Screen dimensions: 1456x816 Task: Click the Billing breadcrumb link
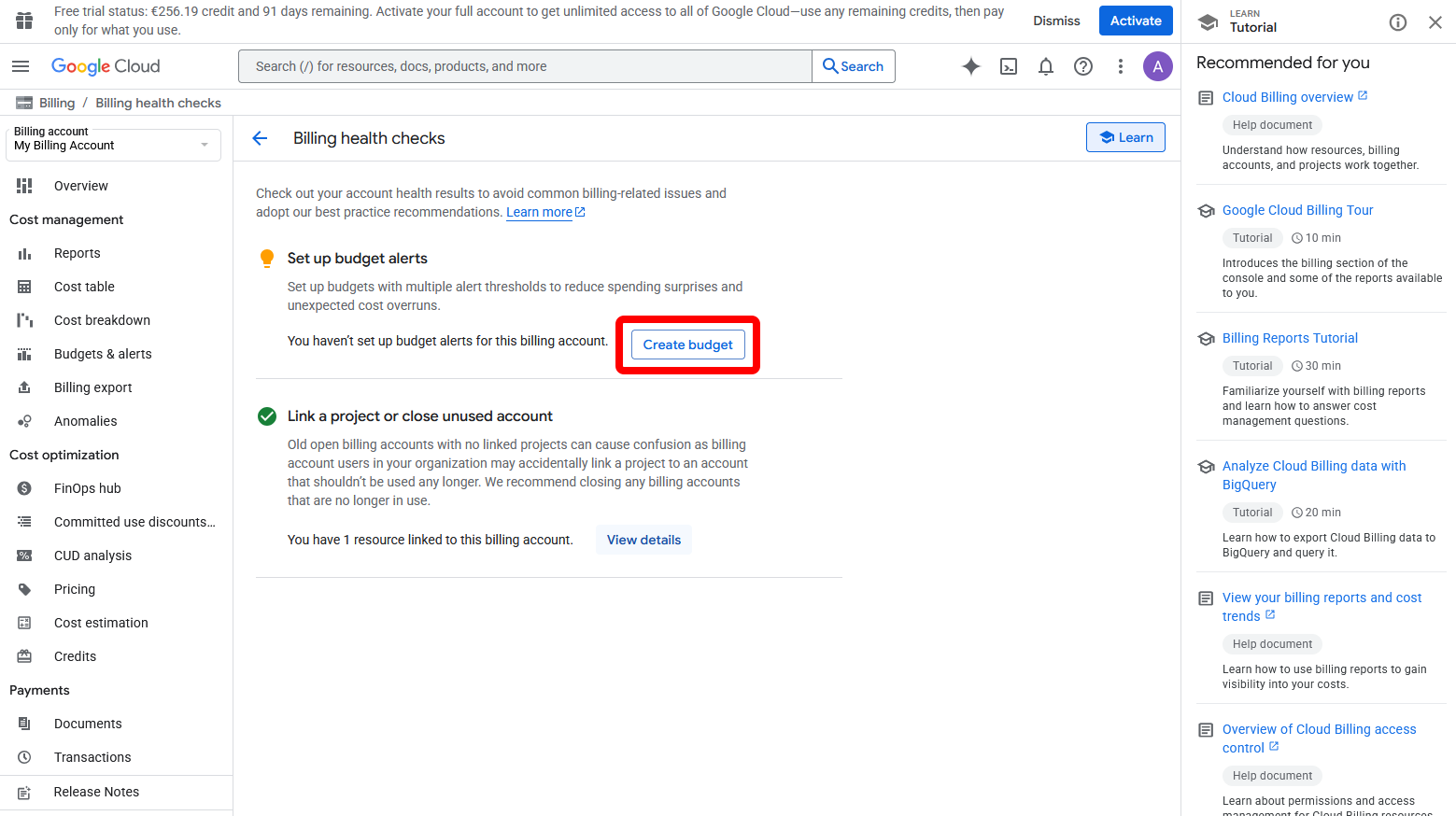coord(57,103)
